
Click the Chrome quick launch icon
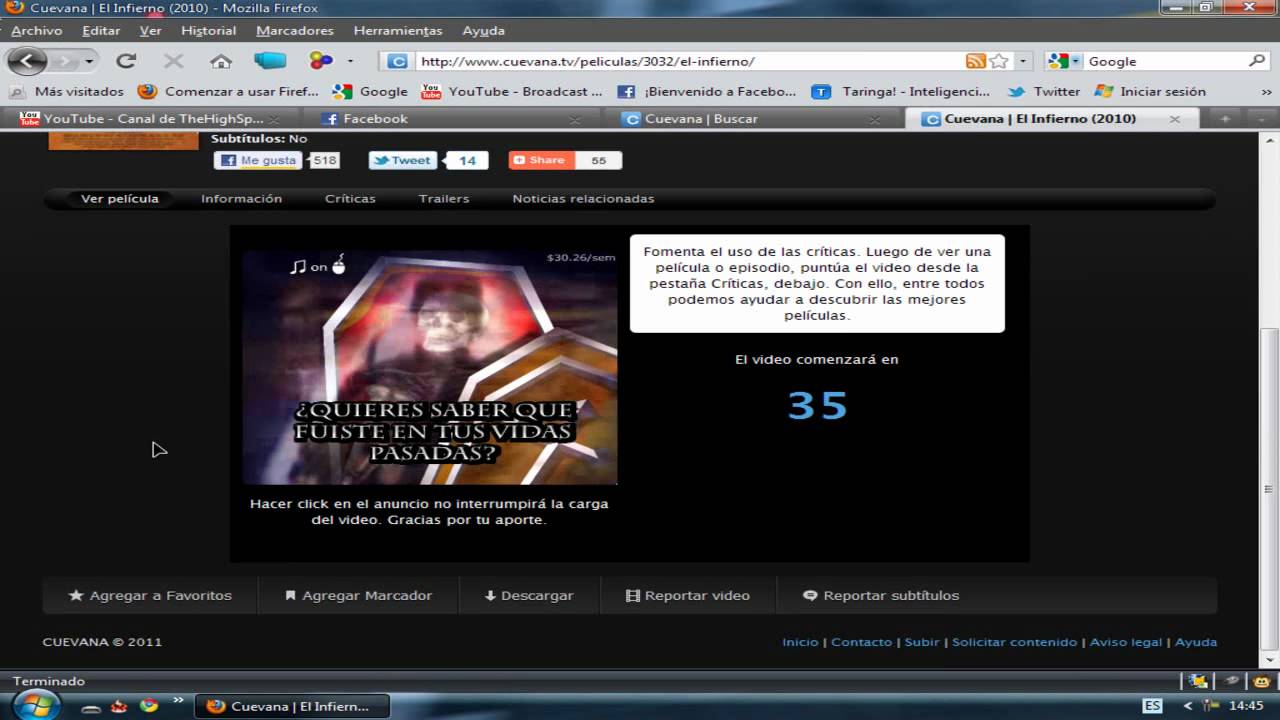pyautogui.click(x=149, y=705)
